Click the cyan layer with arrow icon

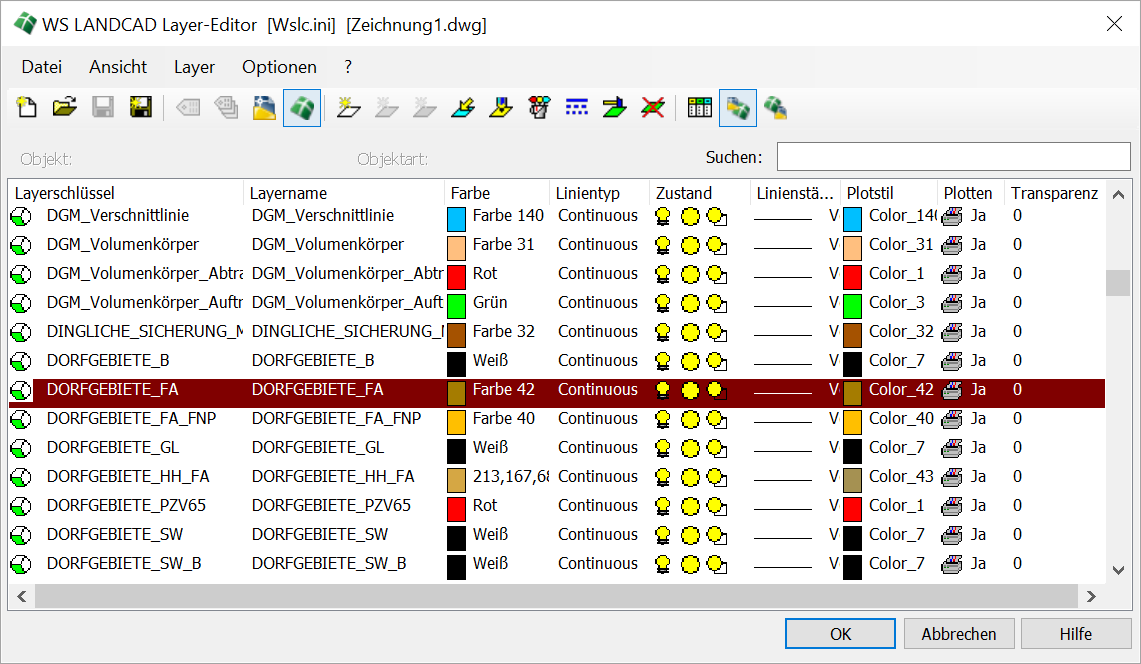[462, 108]
